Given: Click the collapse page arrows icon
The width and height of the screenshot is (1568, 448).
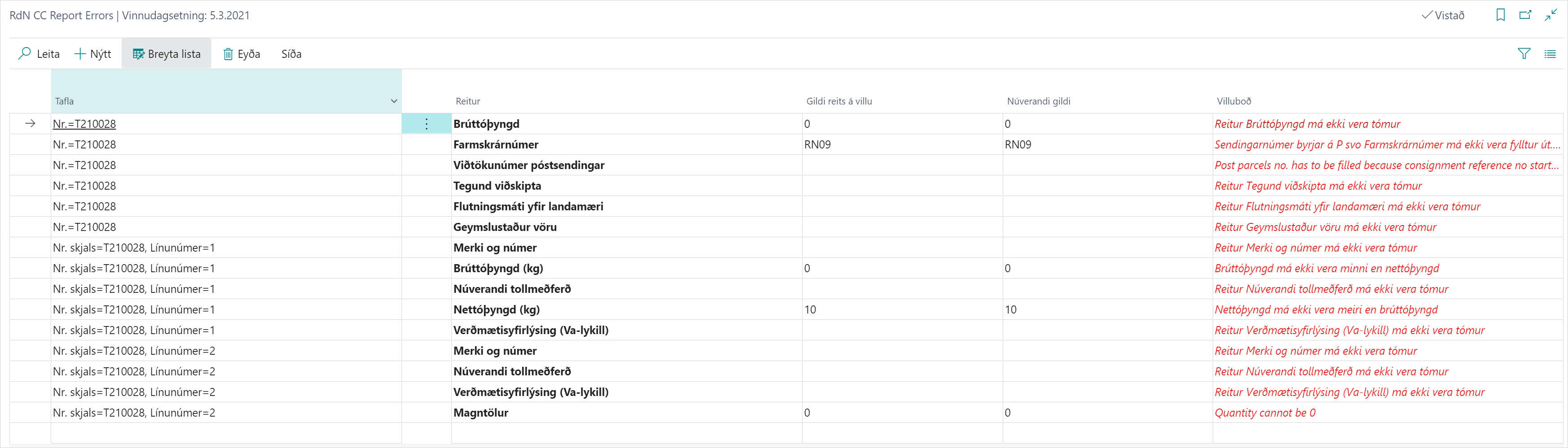Looking at the screenshot, I should [x=1551, y=15].
